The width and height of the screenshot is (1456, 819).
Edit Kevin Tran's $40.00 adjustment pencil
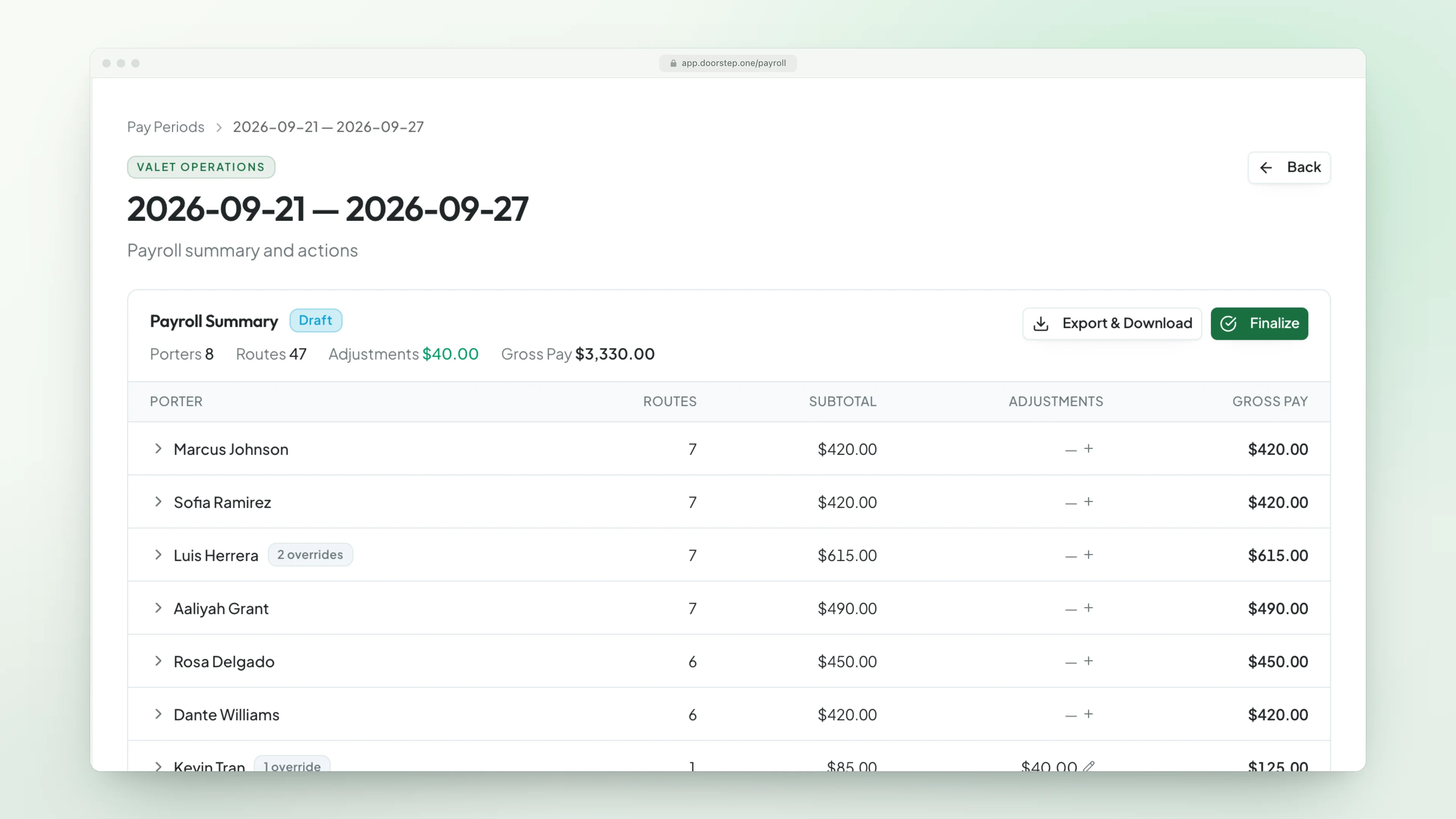coord(1089,766)
